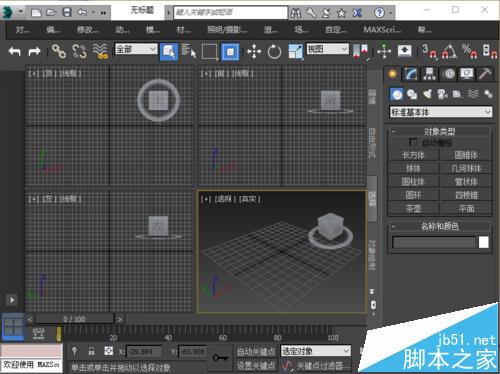
Task: Toggle the 3D Snaps button
Action: click(x=429, y=51)
